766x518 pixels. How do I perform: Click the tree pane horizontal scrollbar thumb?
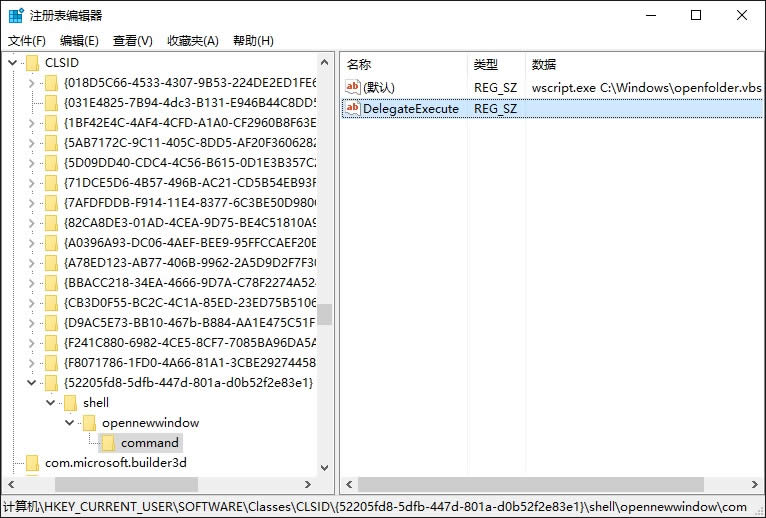(x=126, y=484)
